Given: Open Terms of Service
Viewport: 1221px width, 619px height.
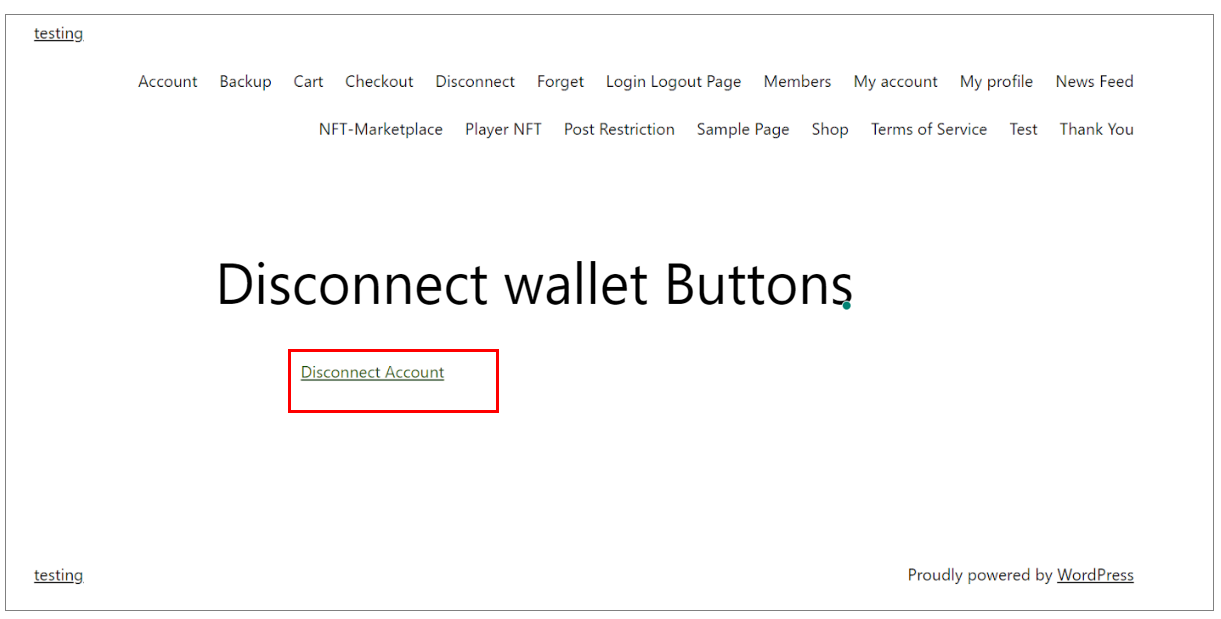Looking at the screenshot, I should 929,129.
